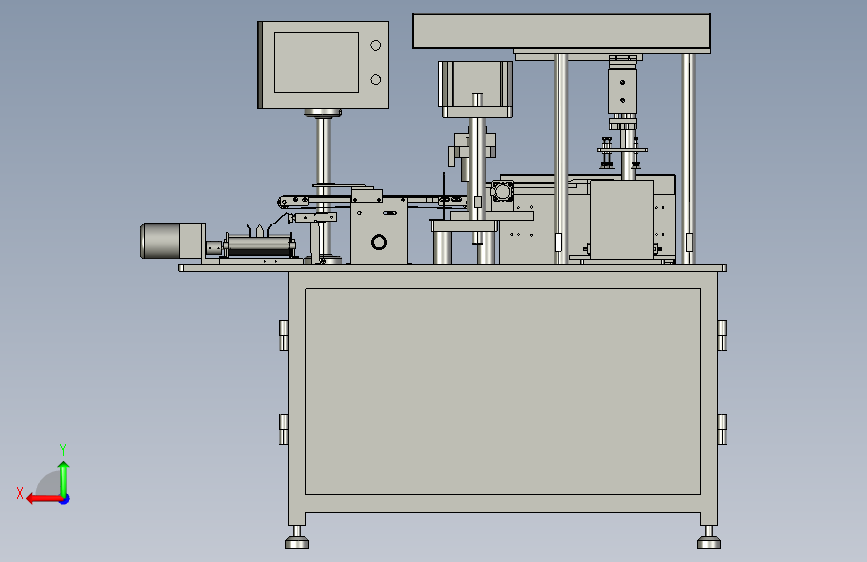Click the X label of the coordinate triad
Screen dimensions: 867x562
(20, 493)
